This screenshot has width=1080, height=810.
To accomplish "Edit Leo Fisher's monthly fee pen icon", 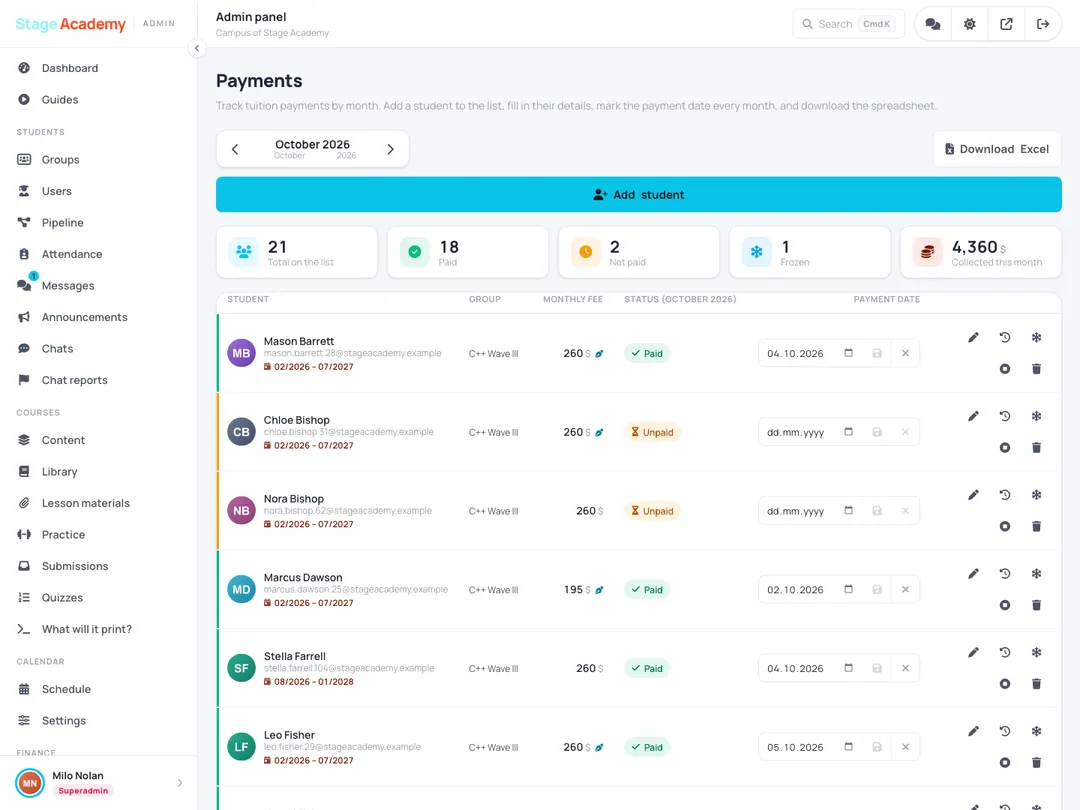I will (599, 747).
